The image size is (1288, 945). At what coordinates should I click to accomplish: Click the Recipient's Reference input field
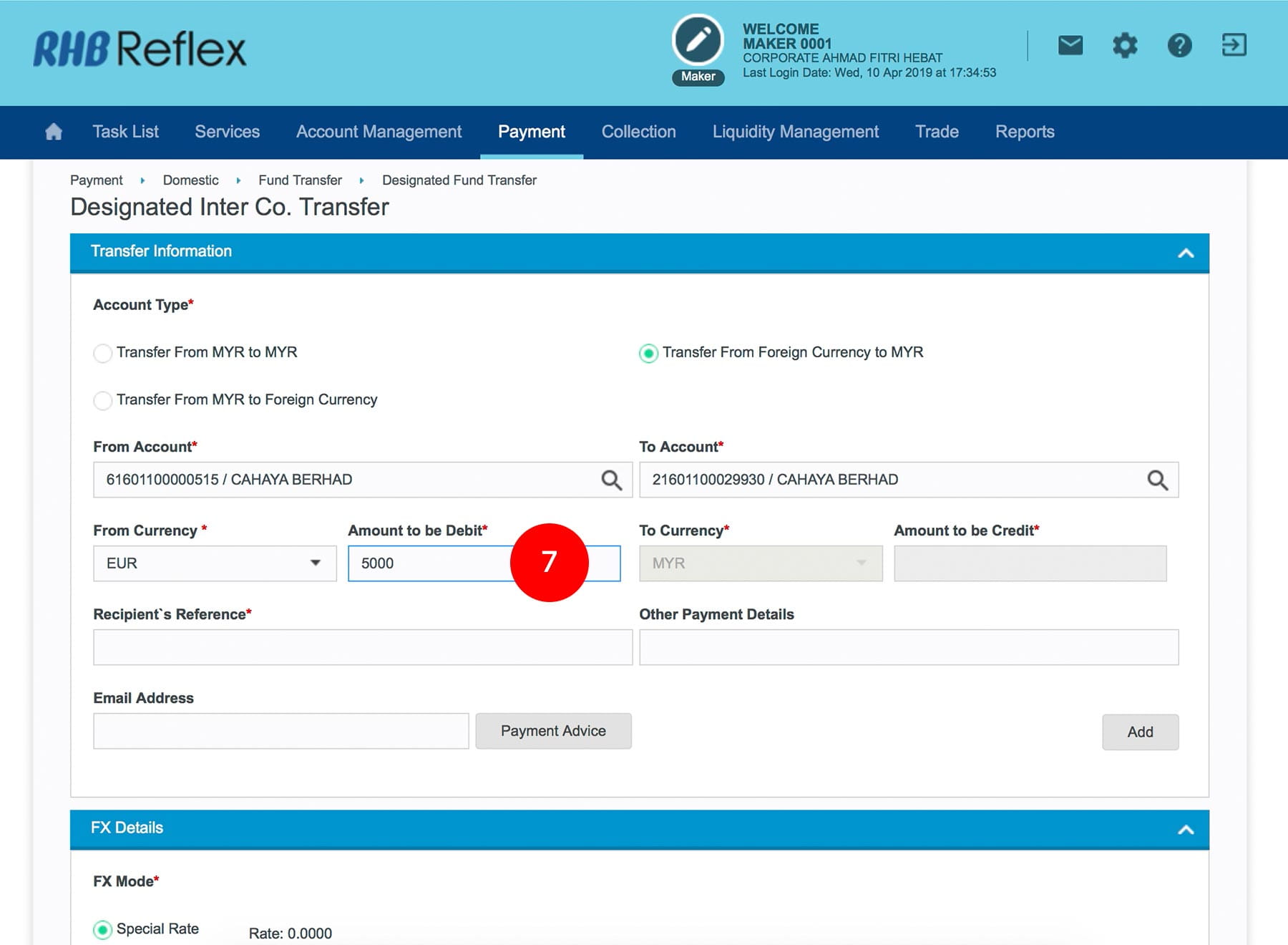[x=363, y=647]
